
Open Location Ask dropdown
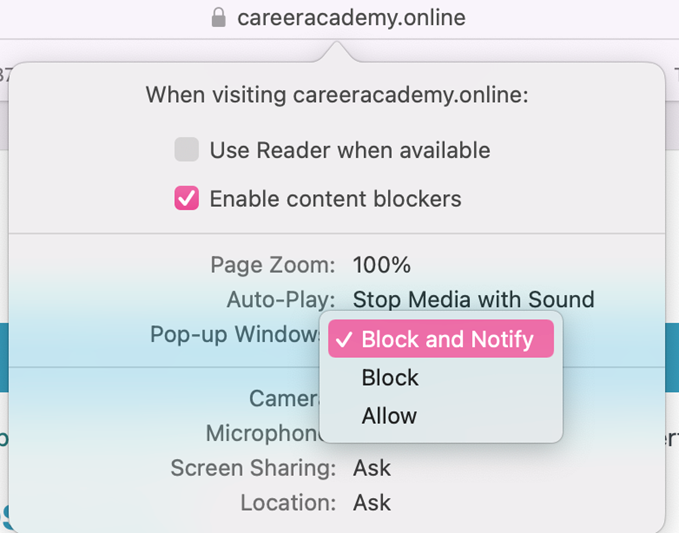point(372,502)
